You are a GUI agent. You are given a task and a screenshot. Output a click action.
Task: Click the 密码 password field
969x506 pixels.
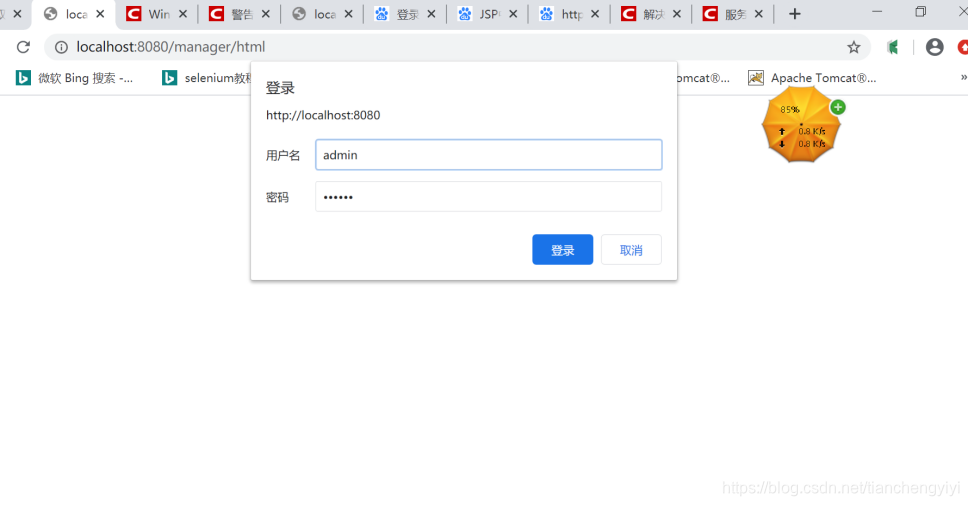[488, 196]
